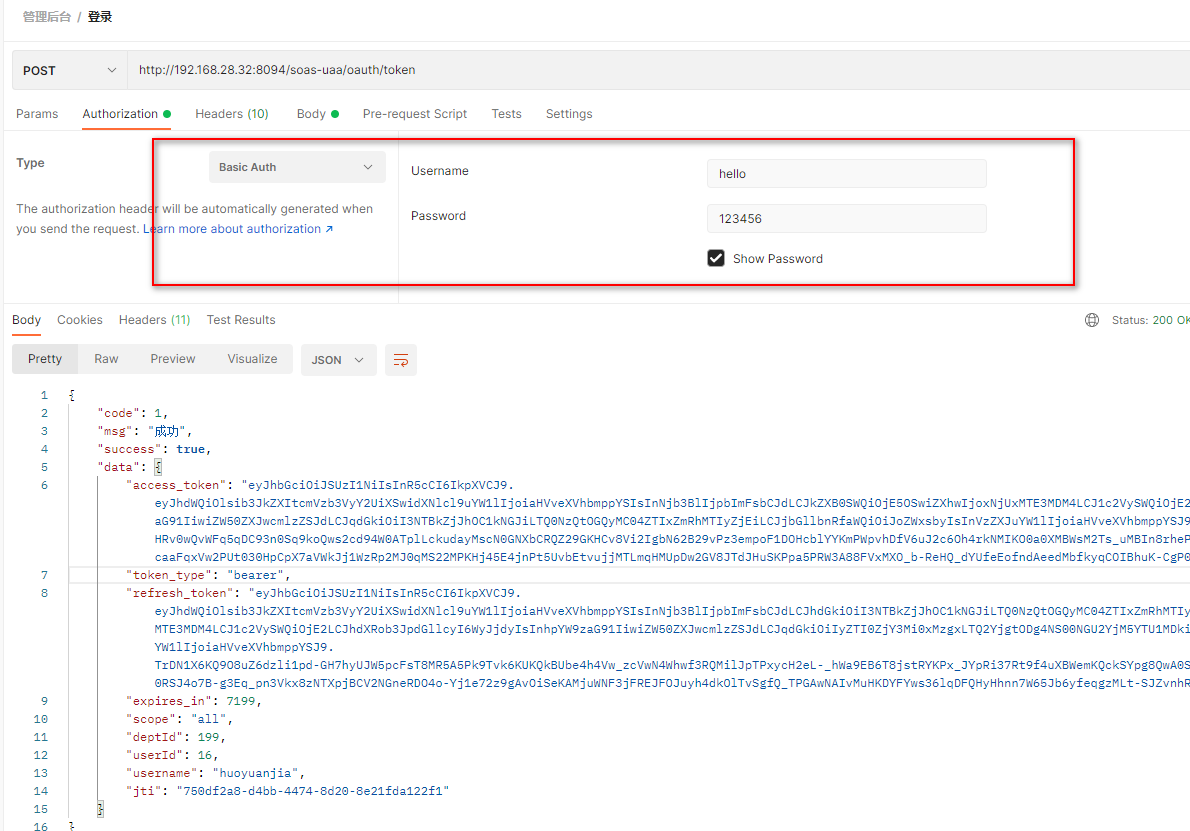1190x831 pixels.
Task: Select the Preview response view
Action: pos(173,359)
